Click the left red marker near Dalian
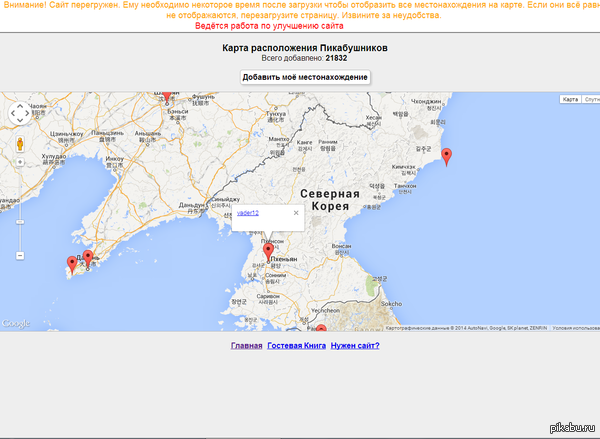600x439 pixels. tap(72, 265)
